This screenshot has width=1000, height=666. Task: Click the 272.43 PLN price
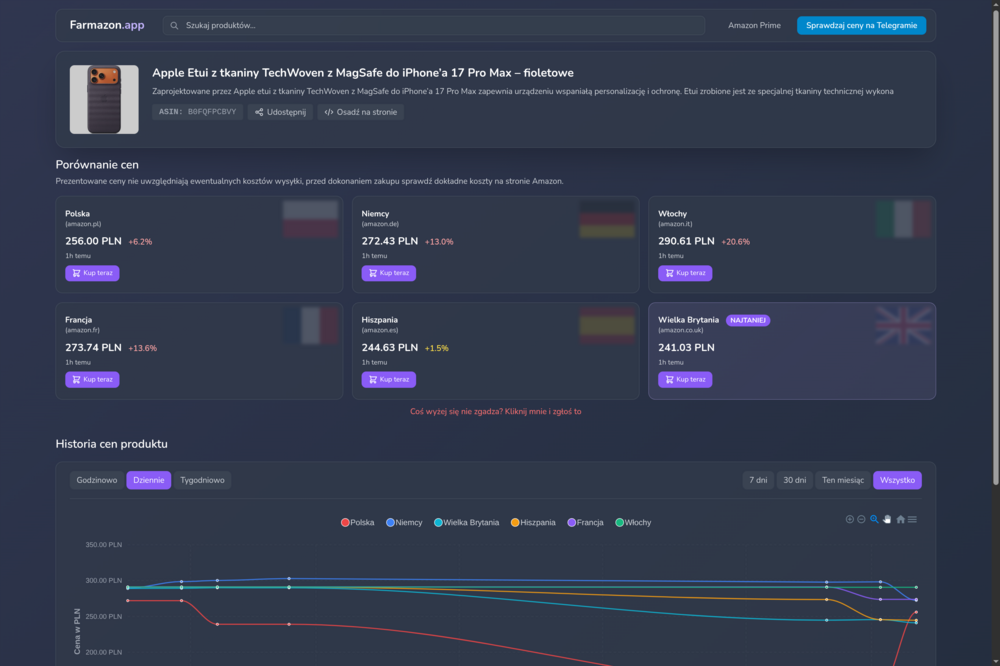390,241
